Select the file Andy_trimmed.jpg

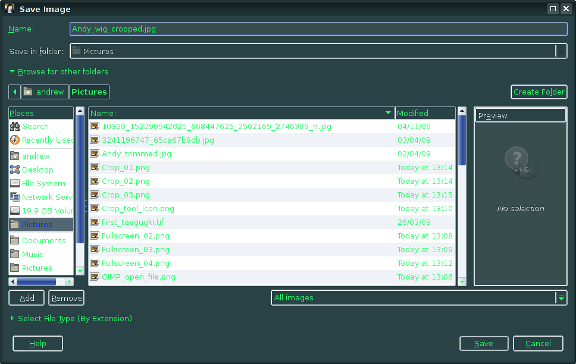click(273, 154)
